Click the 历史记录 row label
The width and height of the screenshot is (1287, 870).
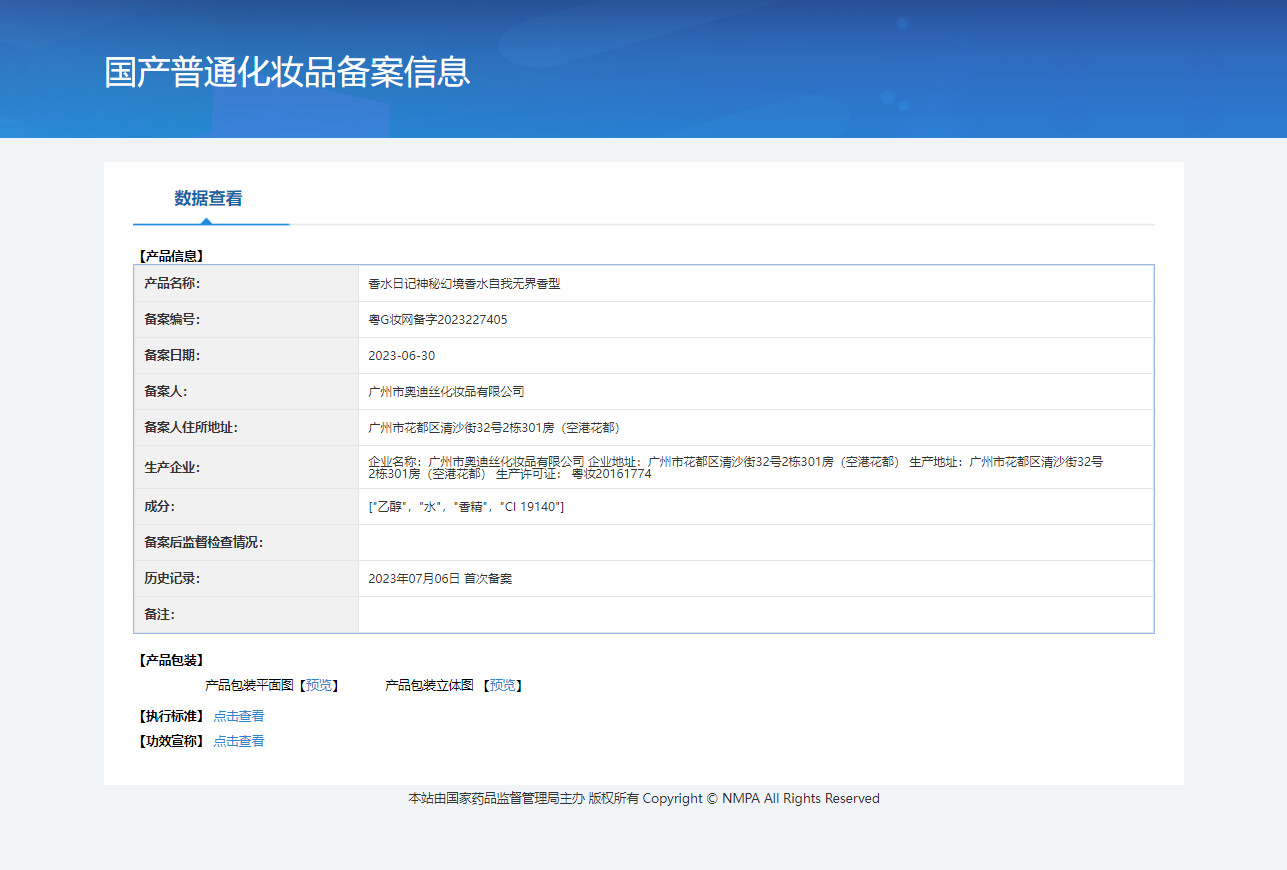[172, 579]
